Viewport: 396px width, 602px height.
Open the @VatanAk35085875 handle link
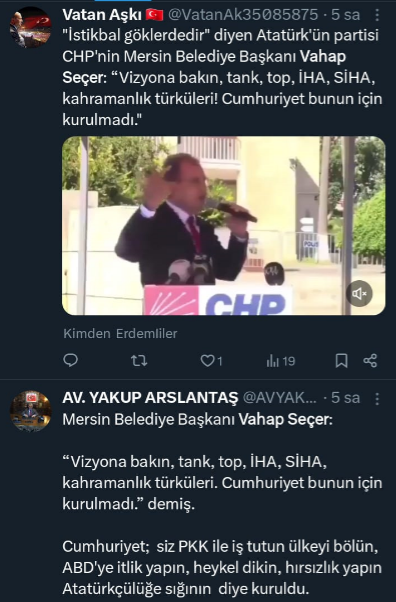pos(243,15)
